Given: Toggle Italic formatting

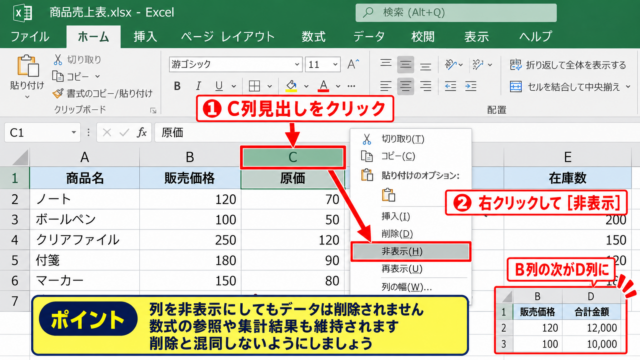Looking at the screenshot, I should pos(198,86).
